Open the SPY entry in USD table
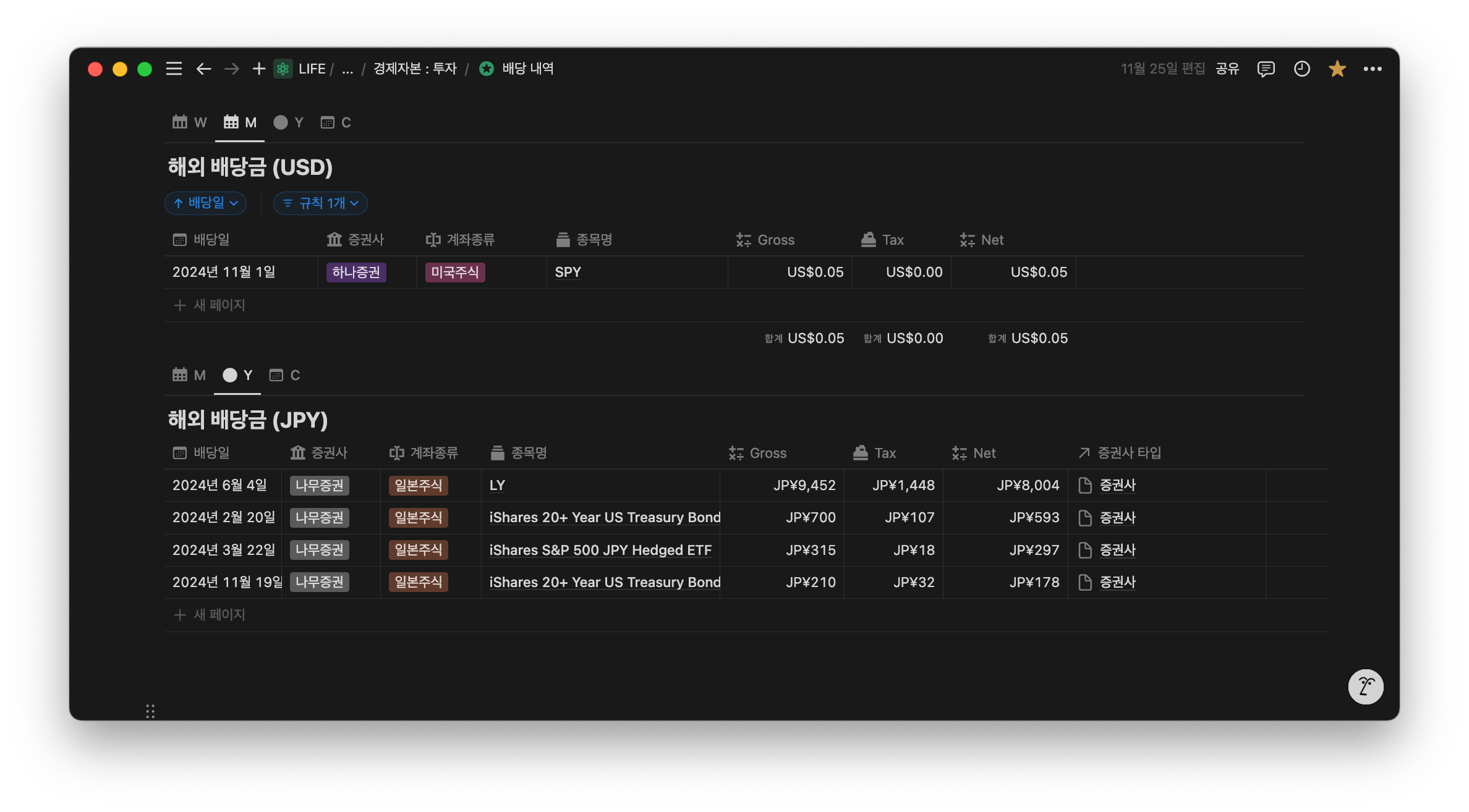Image resolution: width=1469 pixels, height=812 pixels. pyautogui.click(x=568, y=273)
